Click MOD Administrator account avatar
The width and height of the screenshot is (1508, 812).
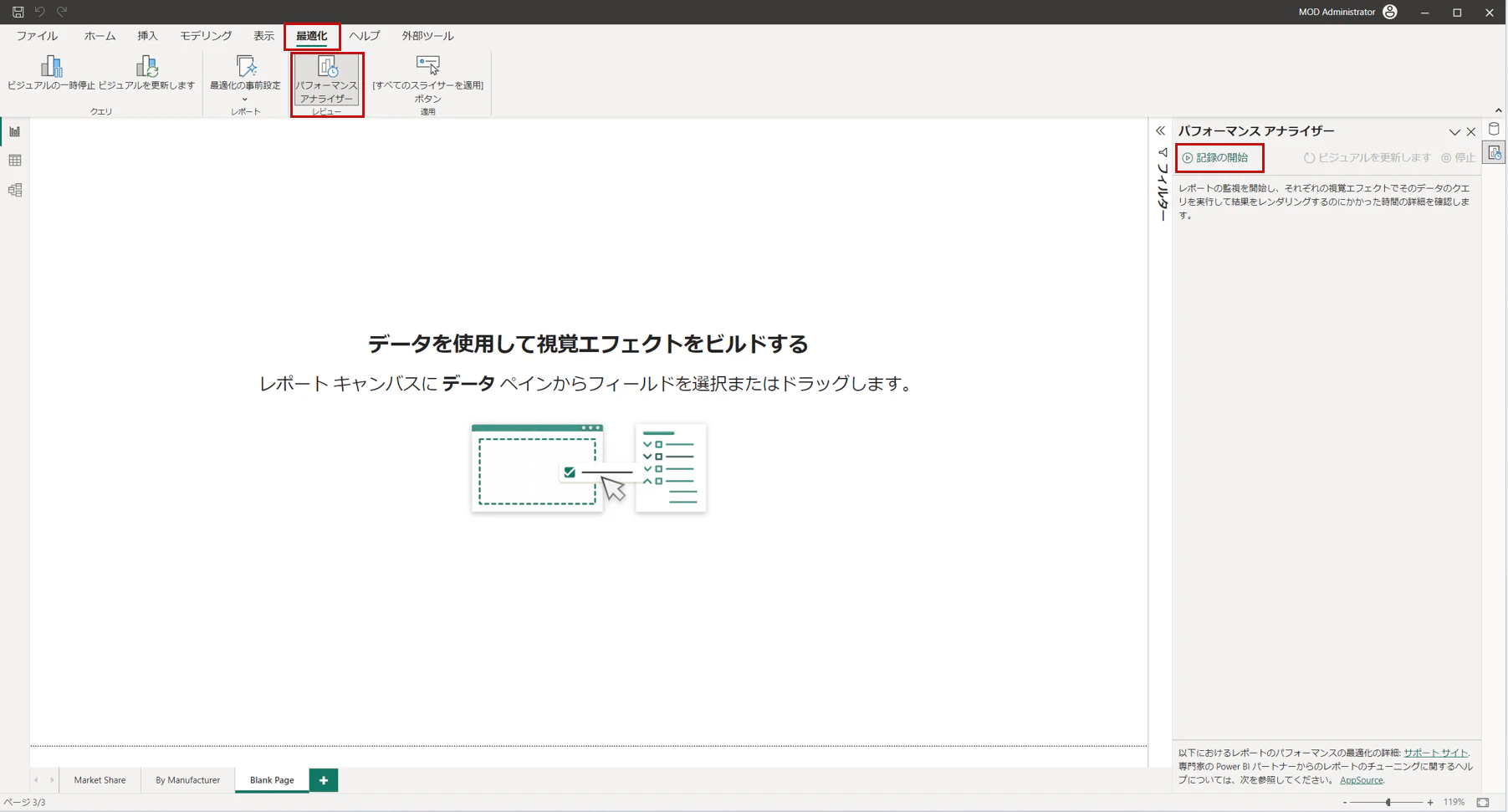(1390, 12)
